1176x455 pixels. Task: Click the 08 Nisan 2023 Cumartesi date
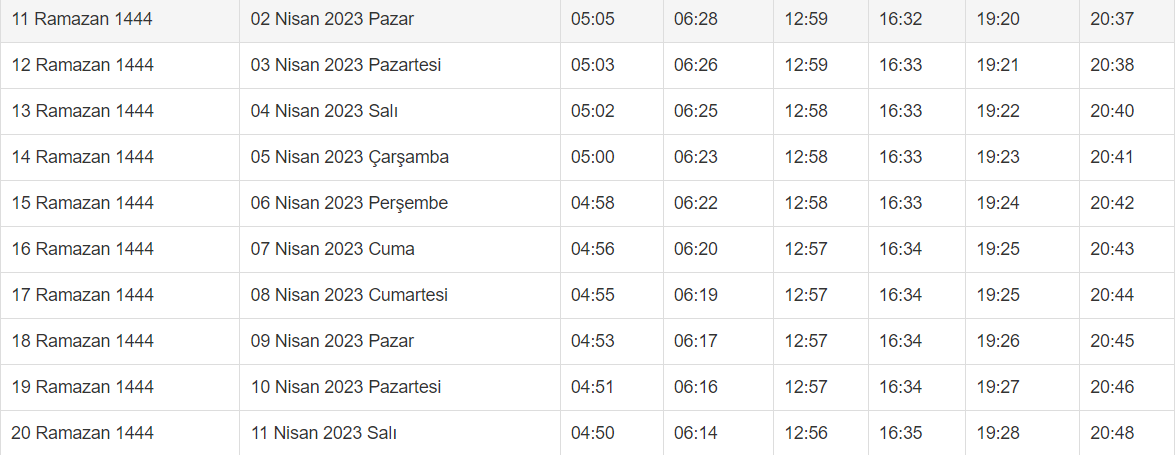click(349, 295)
